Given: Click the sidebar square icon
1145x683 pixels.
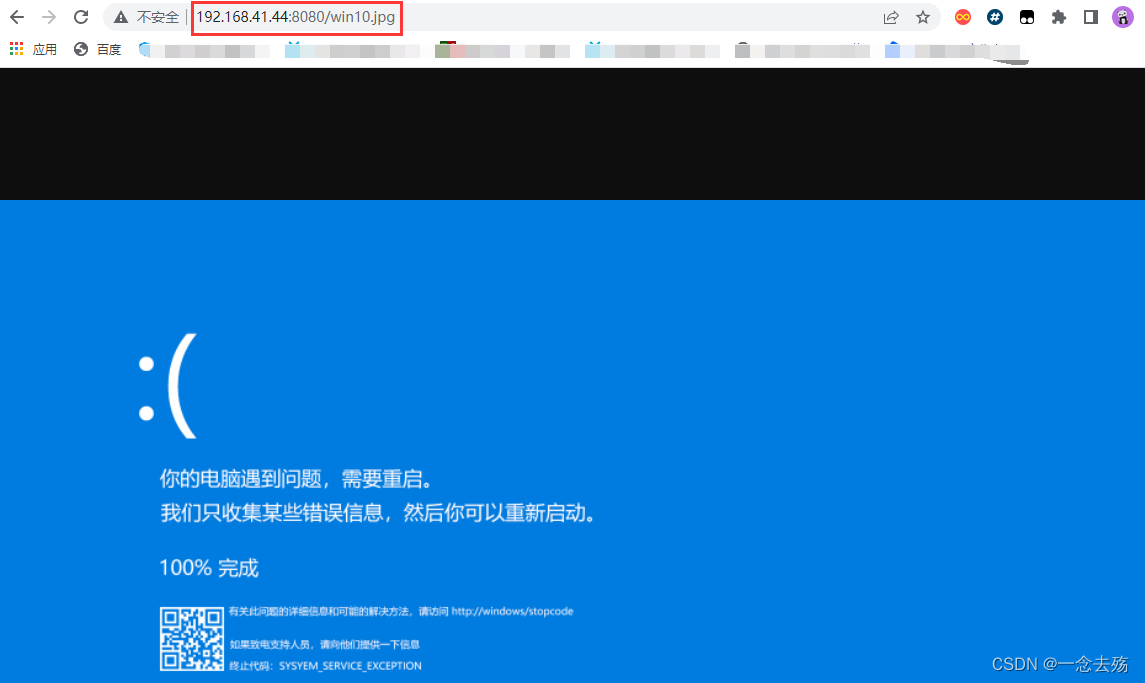Looking at the screenshot, I should coord(1090,17).
